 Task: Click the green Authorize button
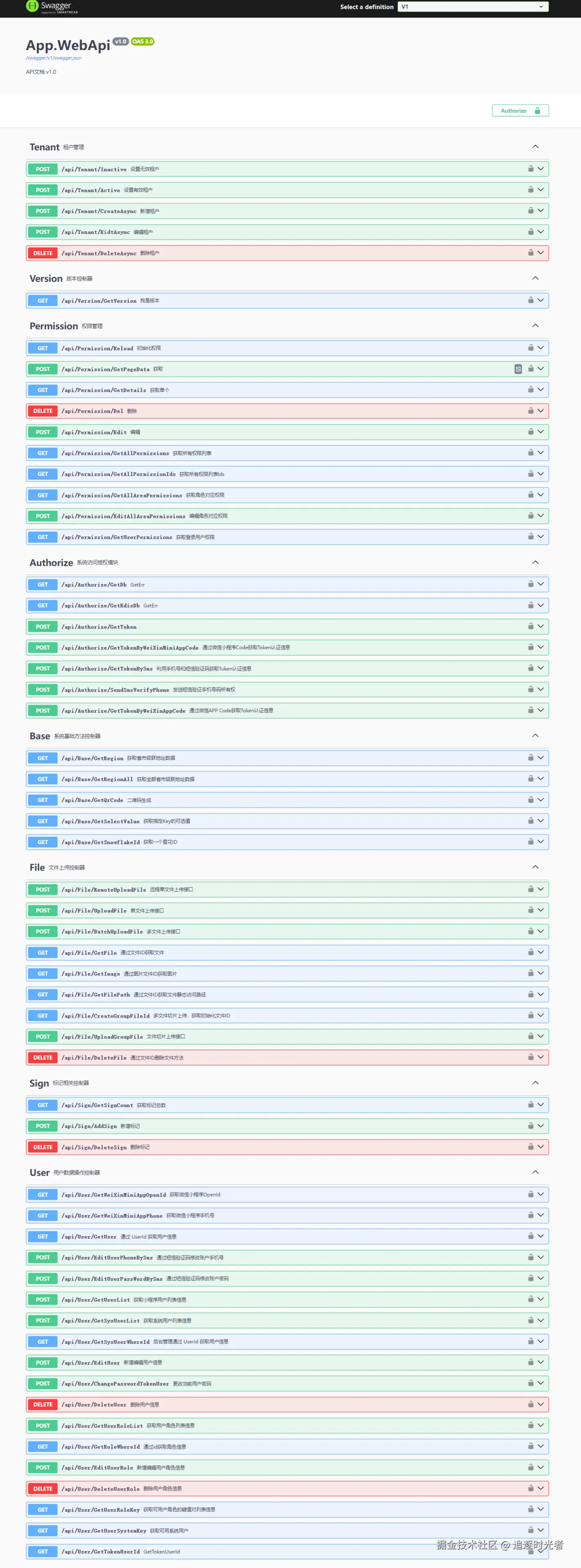coord(520,111)
